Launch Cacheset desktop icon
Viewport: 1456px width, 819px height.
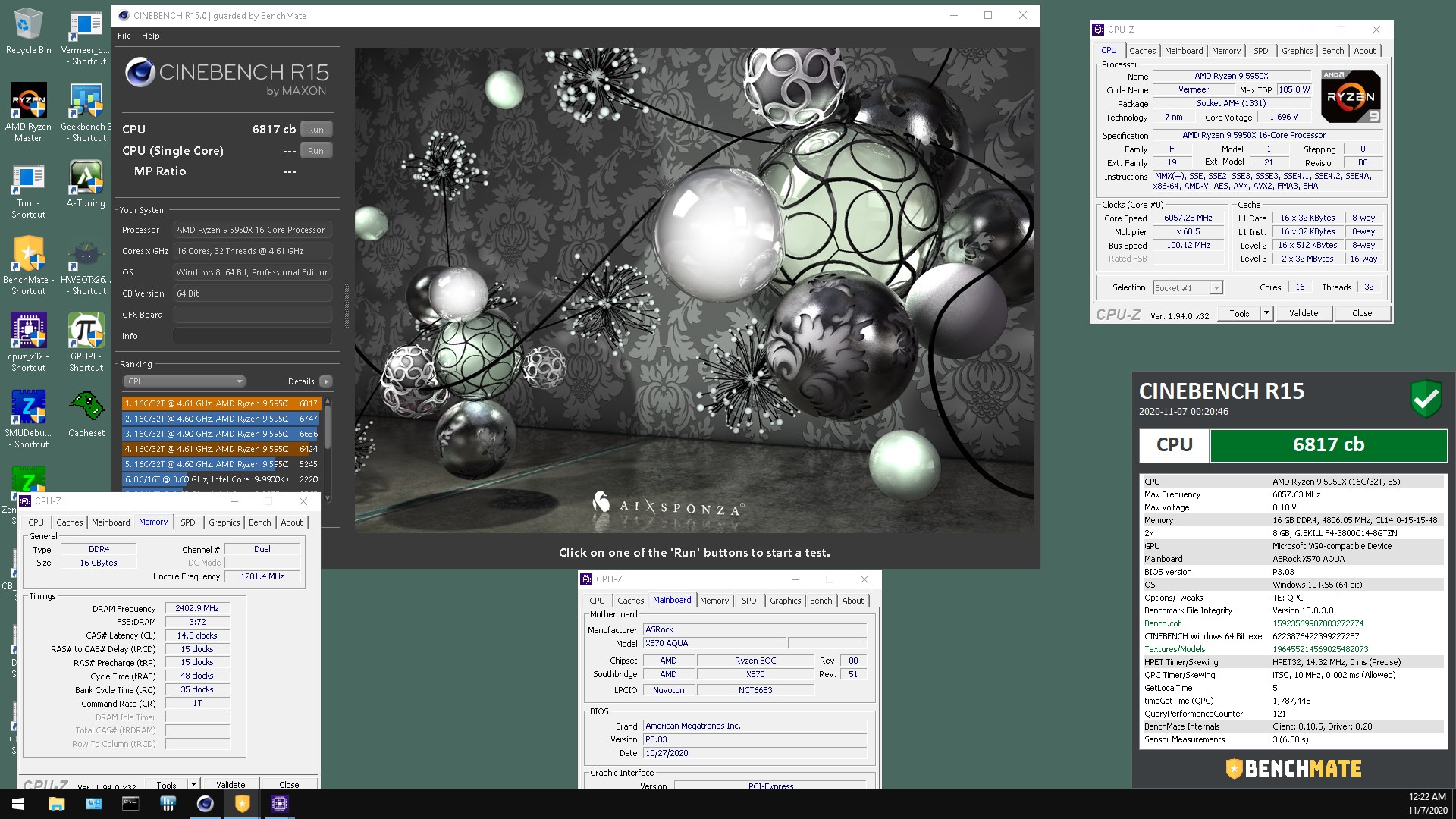click(86, 414)
